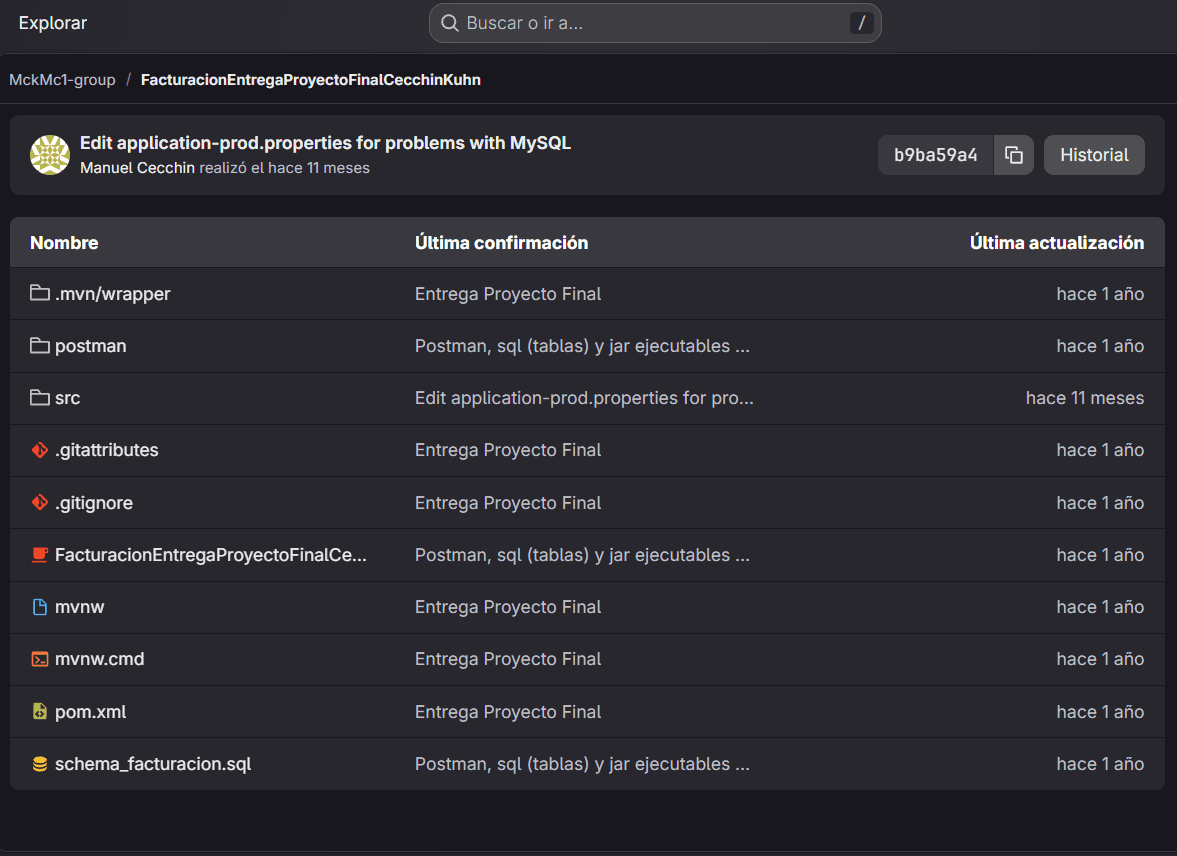Open the pom.xml file
This screenshot has height=856, width=1177.
tap(90, 712)
